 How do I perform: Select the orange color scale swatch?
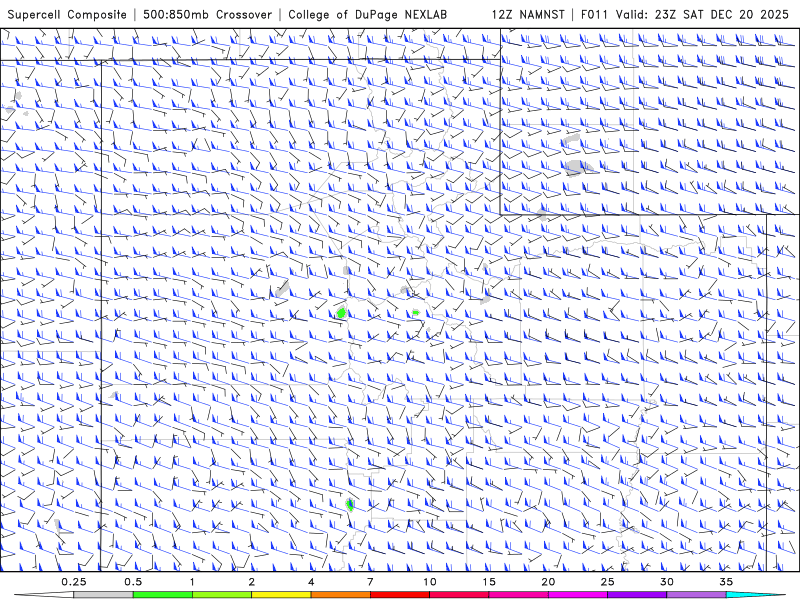(x=340, y=595)
